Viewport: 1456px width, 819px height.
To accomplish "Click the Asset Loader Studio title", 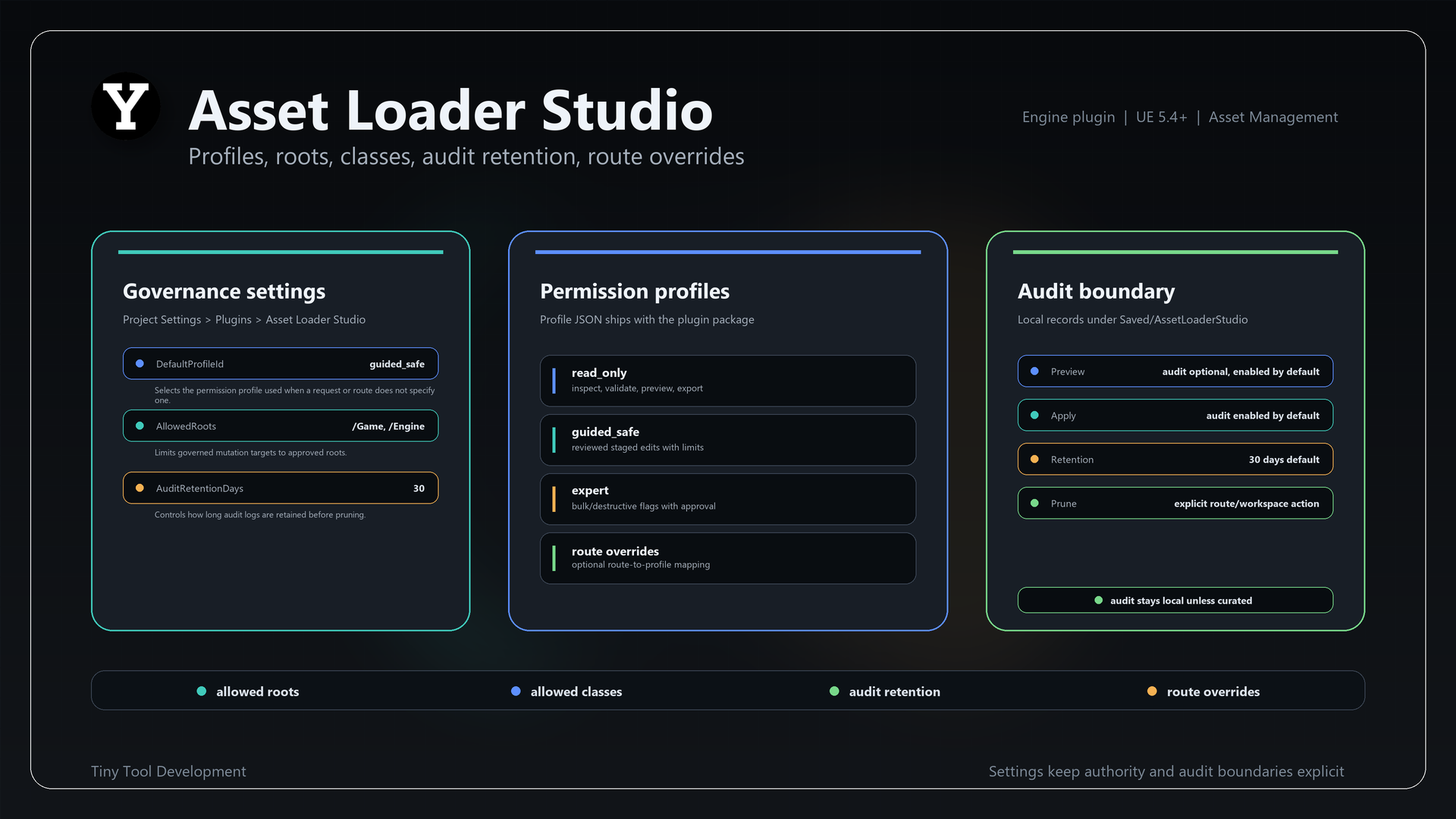I will pyautogui.click(x=450, y=110).
